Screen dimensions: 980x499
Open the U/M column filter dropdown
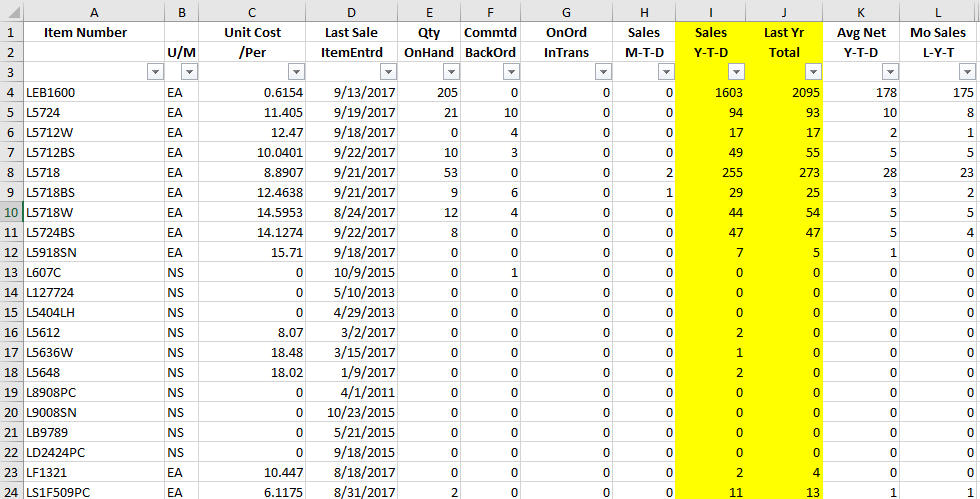click(x=189, y=73)
